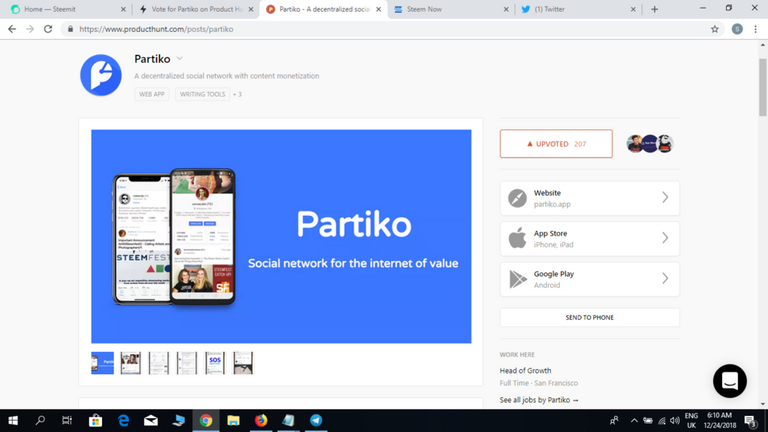Click the Partiko logo icon
The image size is (768, 432).
(100, 75)
